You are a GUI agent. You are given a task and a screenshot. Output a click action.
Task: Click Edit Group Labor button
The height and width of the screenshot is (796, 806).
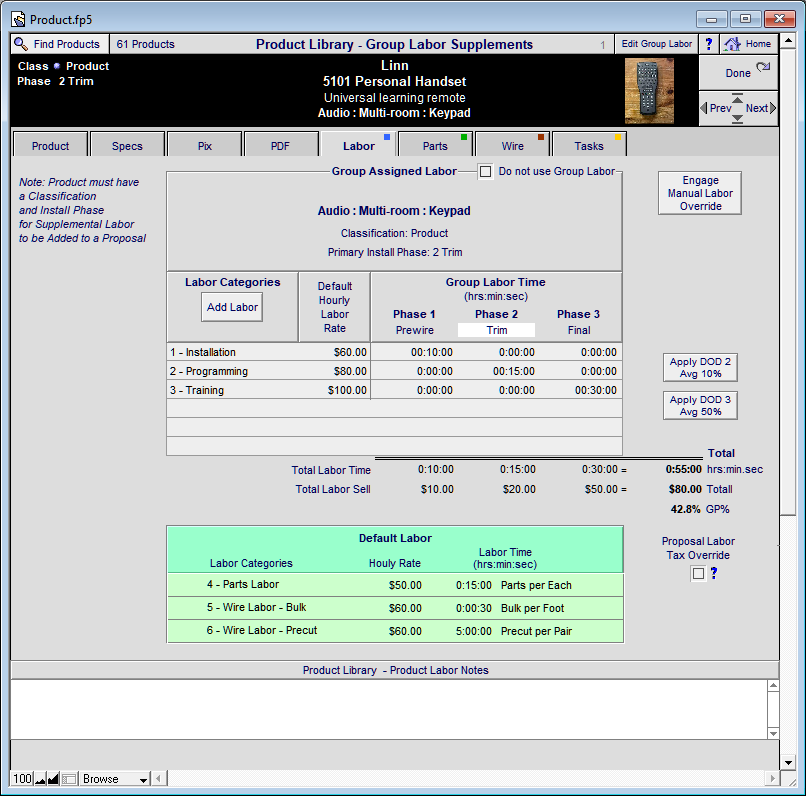[x=656, y=44]
